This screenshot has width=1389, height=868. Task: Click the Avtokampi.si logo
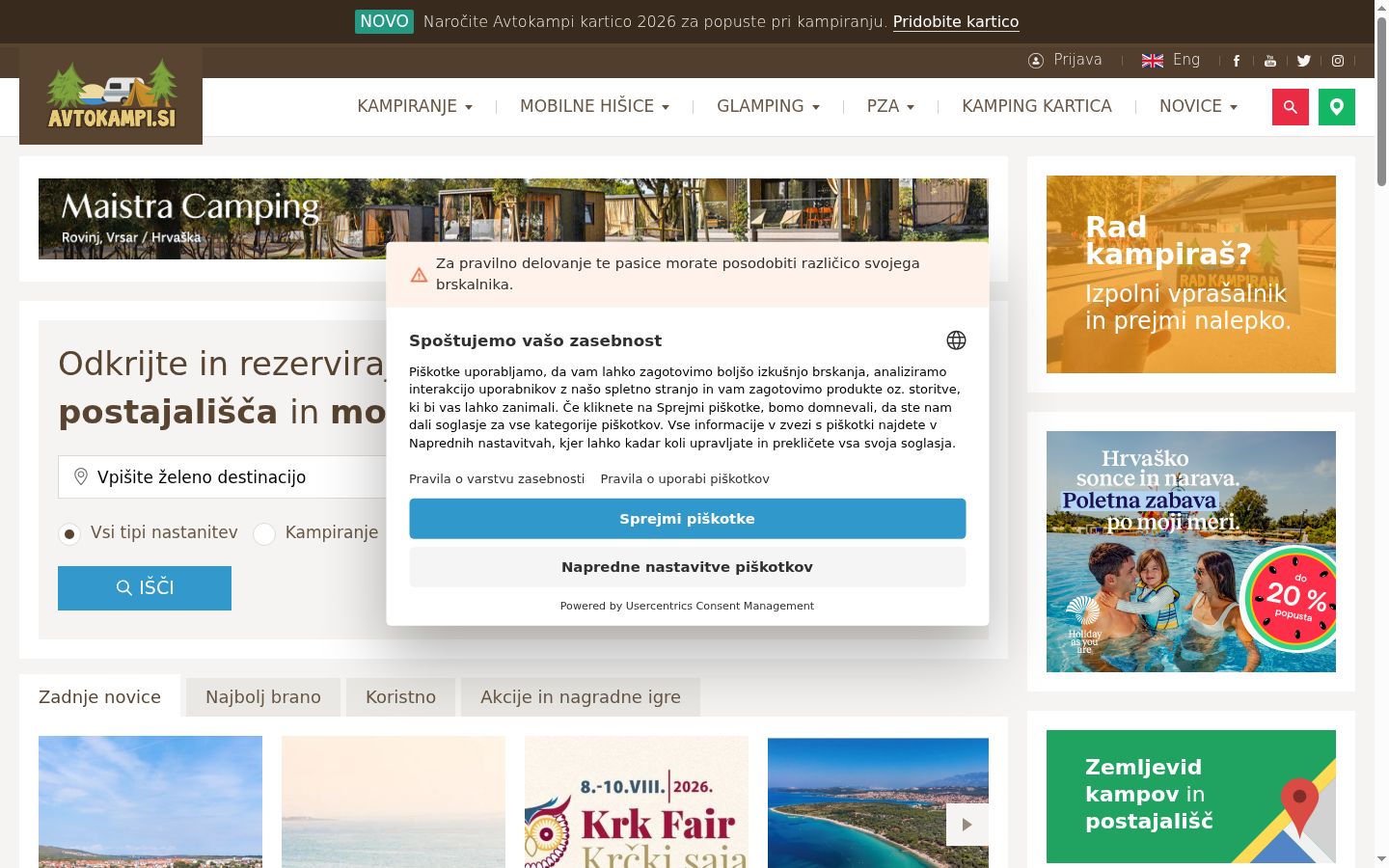[111, 95]
